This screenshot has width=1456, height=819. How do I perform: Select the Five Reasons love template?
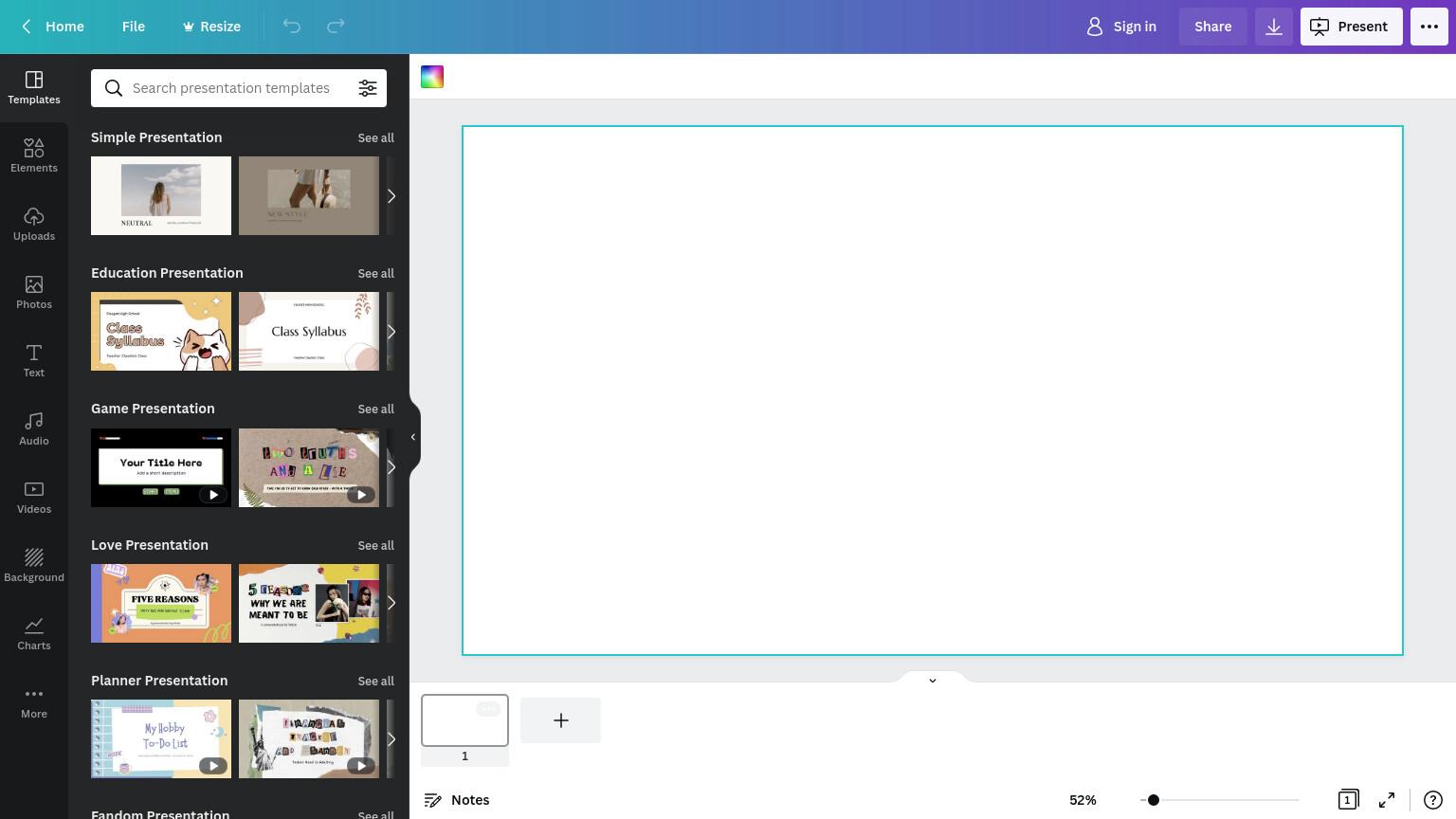[x=161, y=603]
